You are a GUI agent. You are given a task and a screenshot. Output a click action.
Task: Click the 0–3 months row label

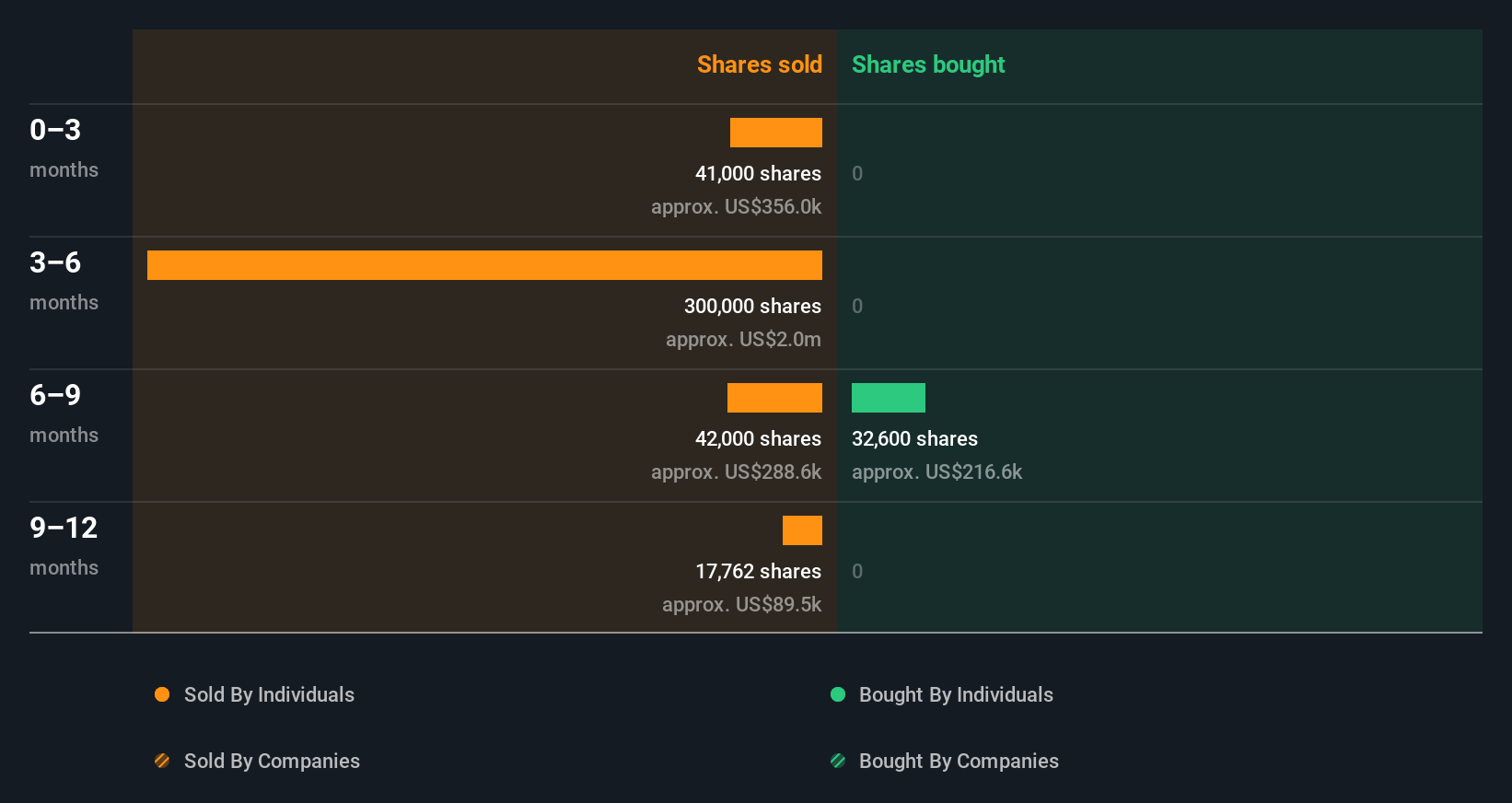click(x=64, y=148)
